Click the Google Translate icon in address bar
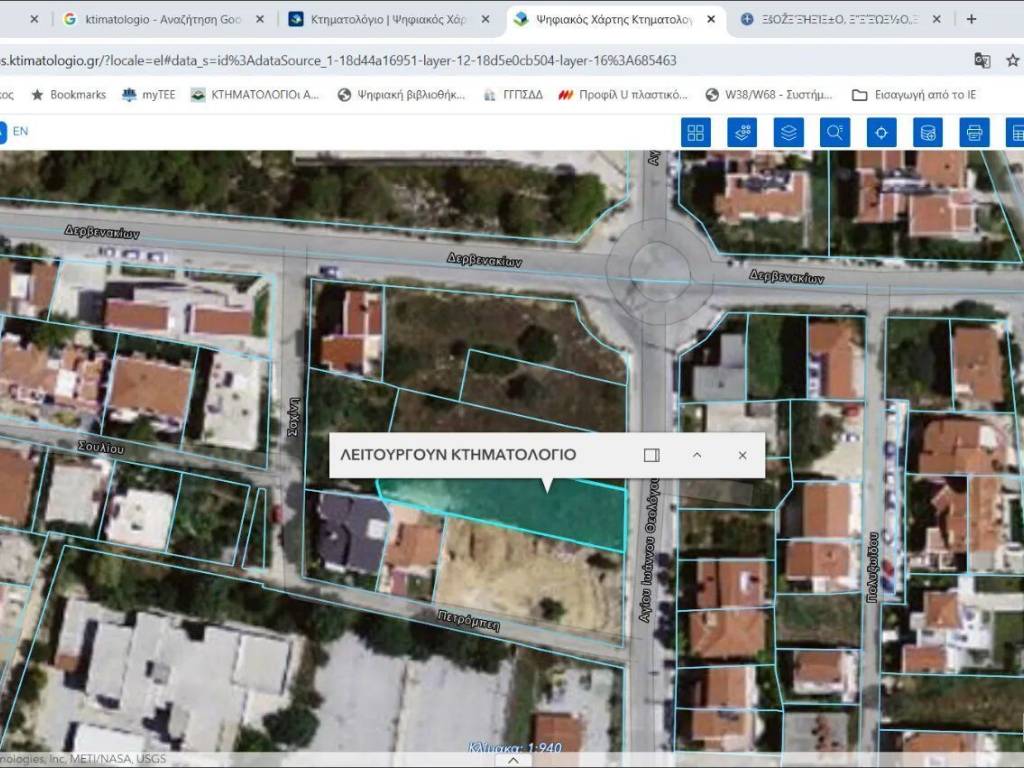 [x=982, y=60]
